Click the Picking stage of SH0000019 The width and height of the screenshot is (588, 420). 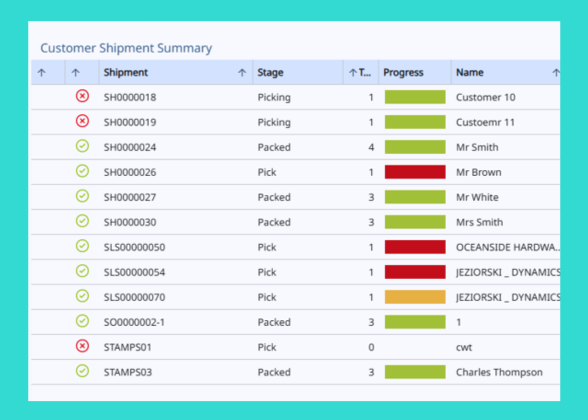pos(274,123)
